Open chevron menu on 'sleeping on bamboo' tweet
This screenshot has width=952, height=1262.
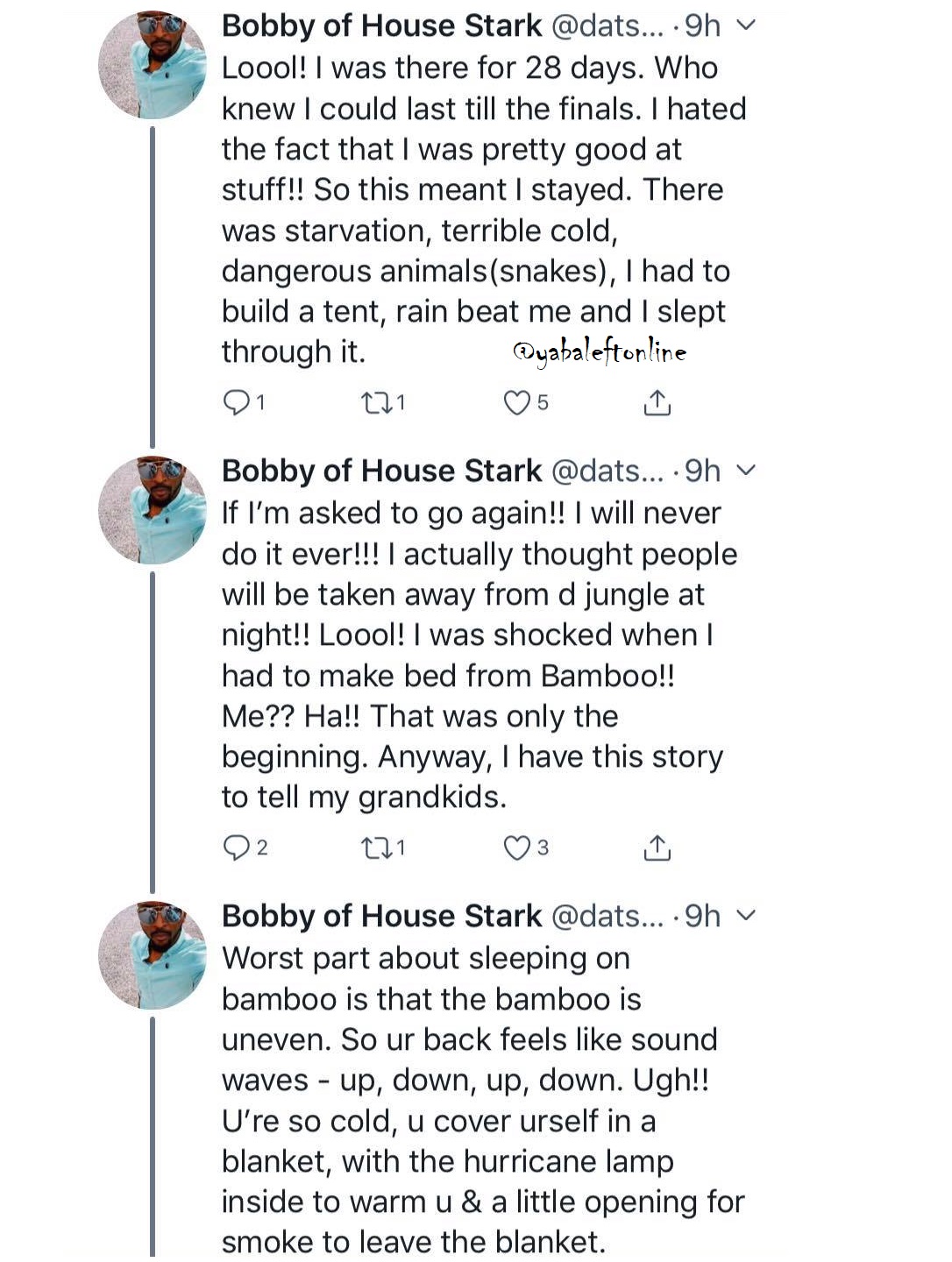pyautogui.click(x=746, y=916)
